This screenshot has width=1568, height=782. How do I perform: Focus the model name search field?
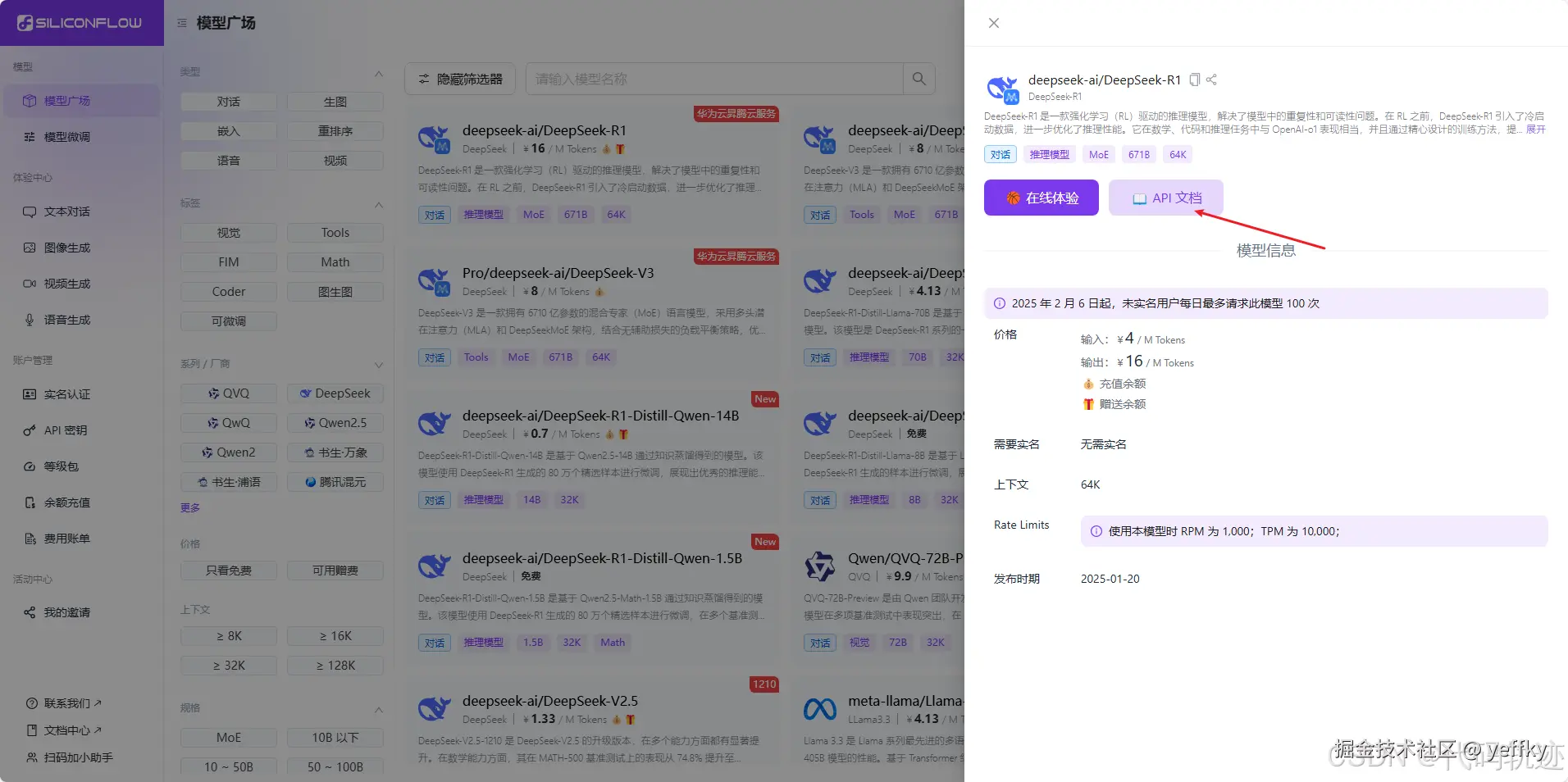pos(713,79)
